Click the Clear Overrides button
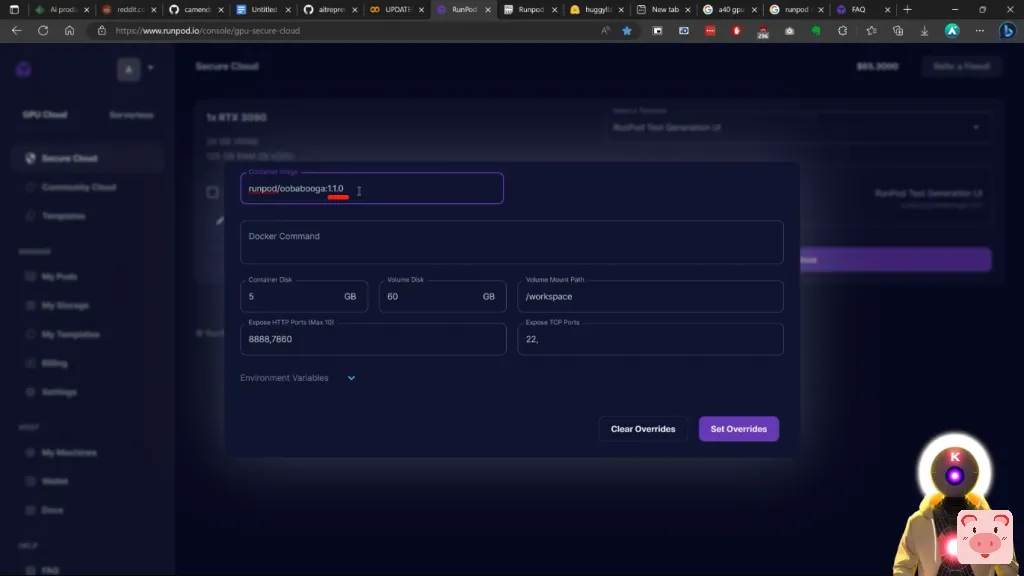 coord(643,429)
